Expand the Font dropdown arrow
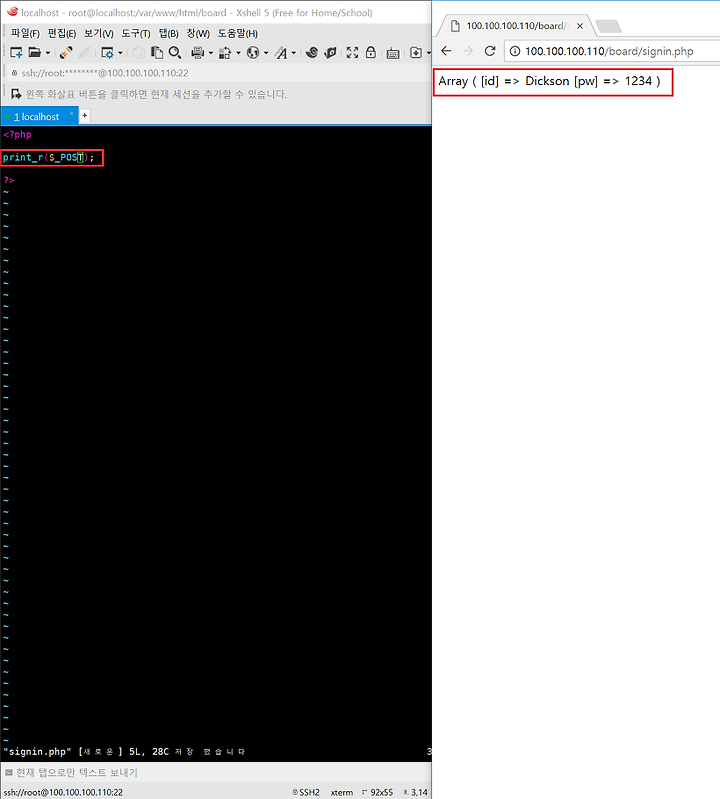720x799 pixels. pyautogui.click(x=294, y=52)
